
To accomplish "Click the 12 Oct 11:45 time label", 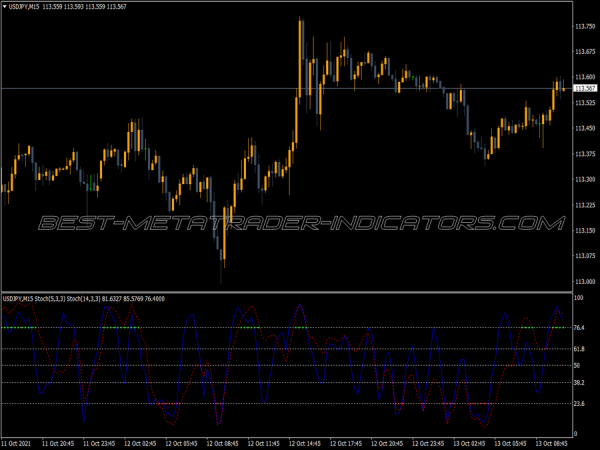I will pos(264,444).
